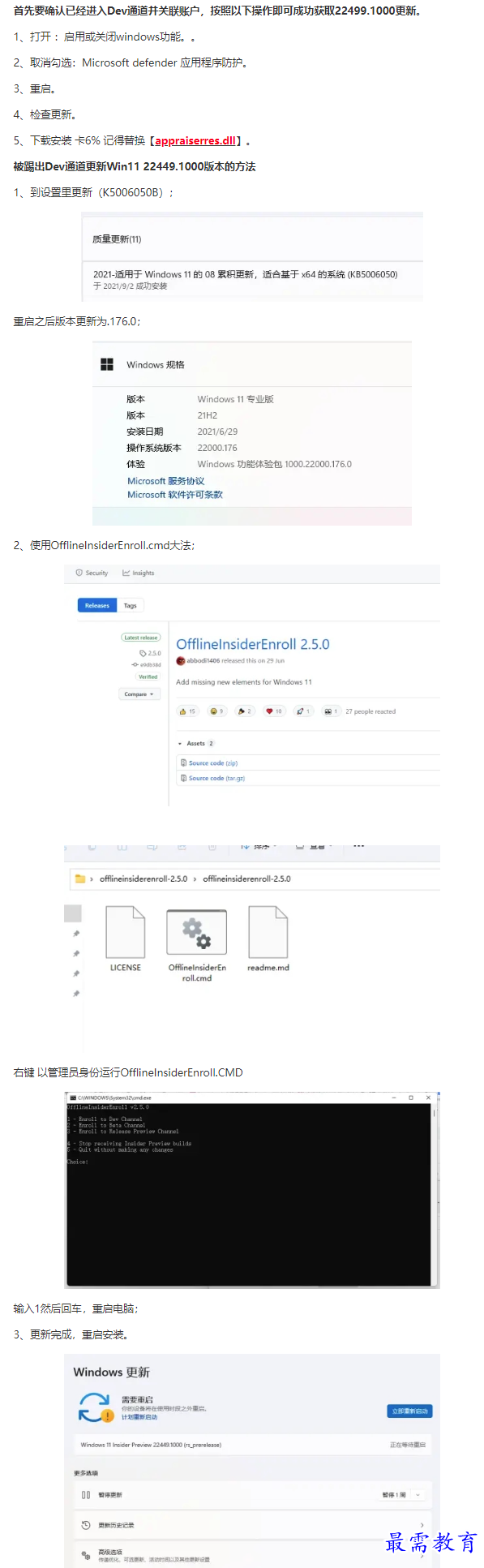Open the appraiserres.dll link

[195, 140]
